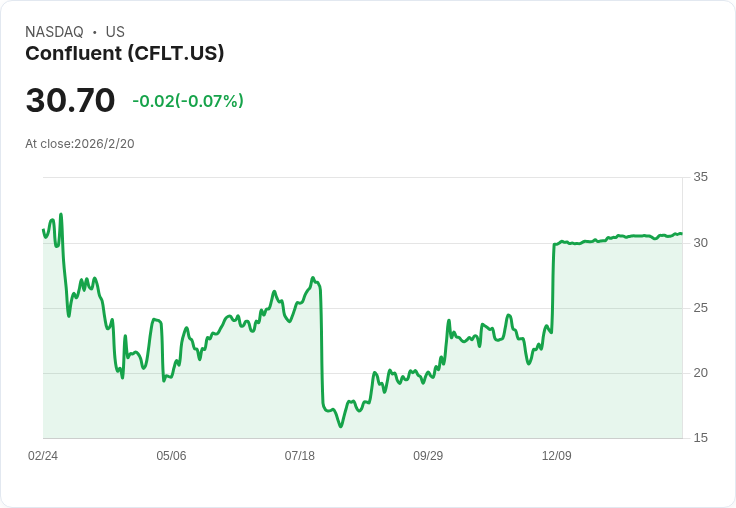736x508 pixels.
Task: Click the US market label in header
Action: click(115, 32)
